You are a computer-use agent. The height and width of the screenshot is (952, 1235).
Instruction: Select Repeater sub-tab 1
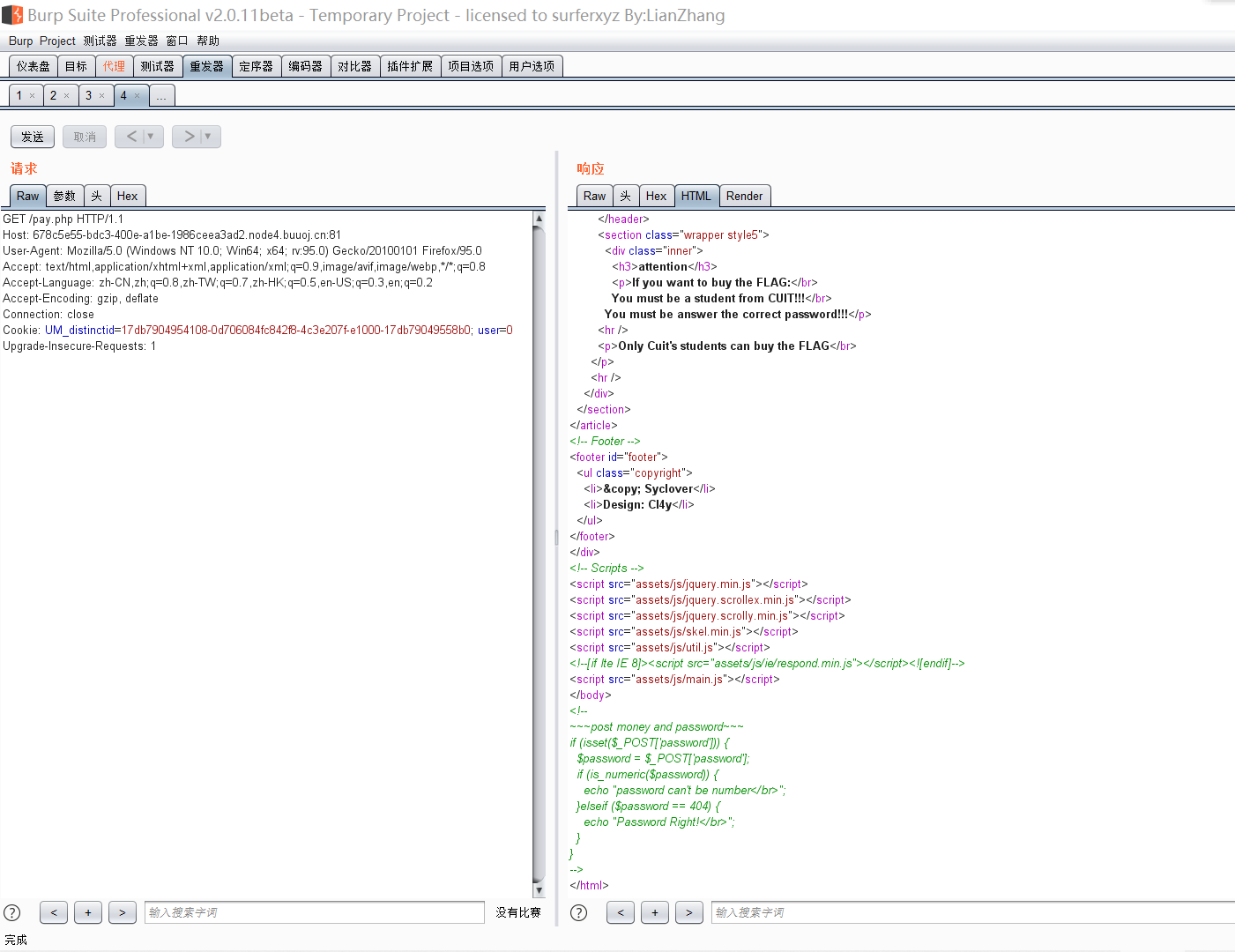tap(19, 95)
